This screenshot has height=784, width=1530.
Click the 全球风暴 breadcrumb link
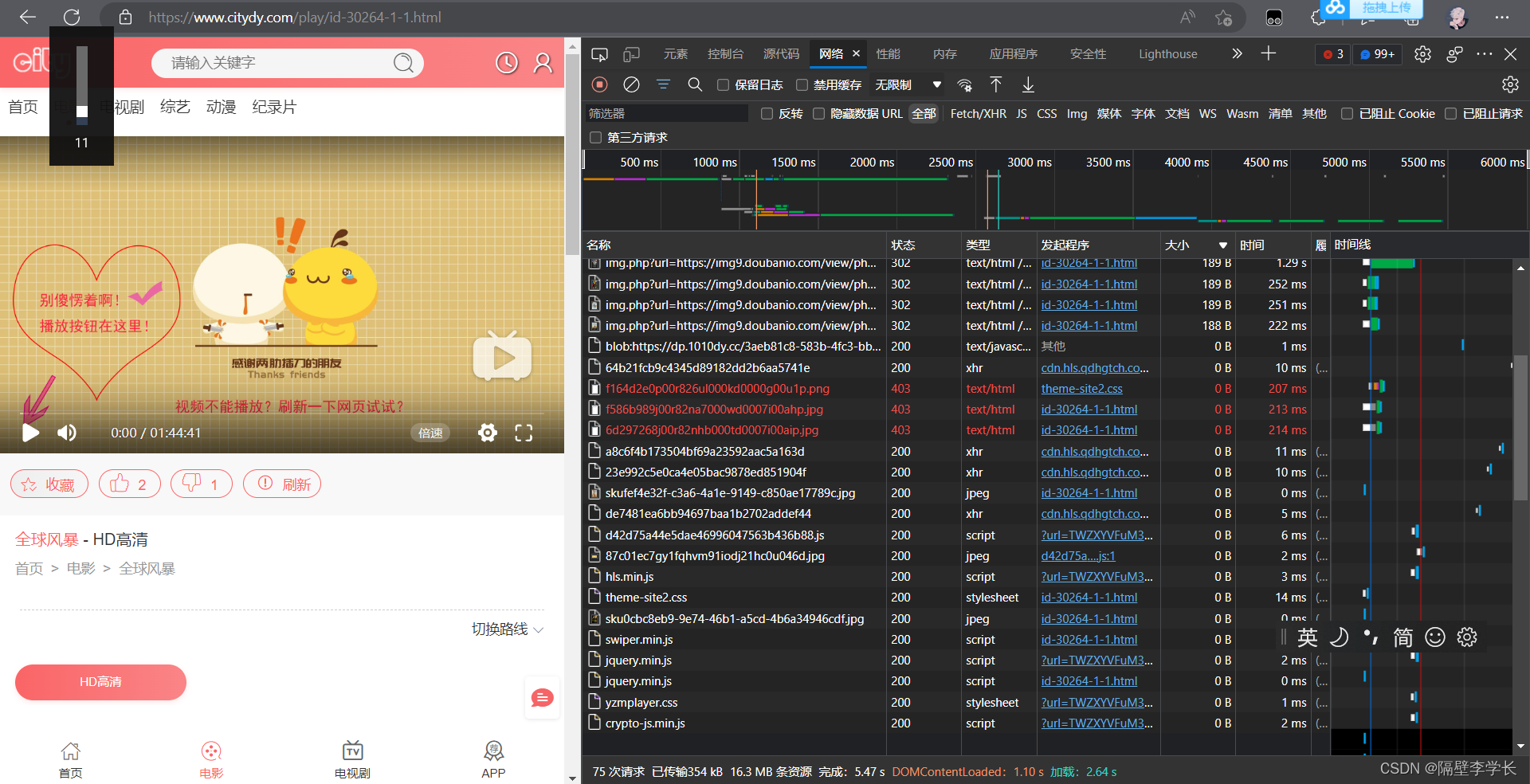[147, 569]
